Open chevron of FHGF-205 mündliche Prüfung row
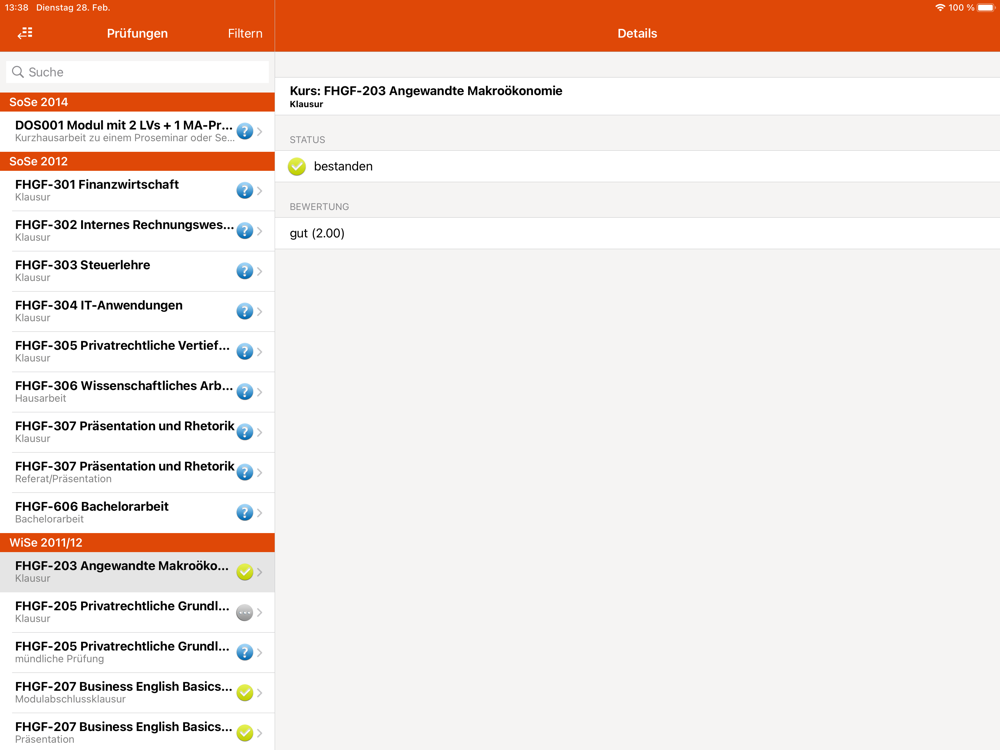The height and width of the screenshot is (750, 1000). coord(260,652)
